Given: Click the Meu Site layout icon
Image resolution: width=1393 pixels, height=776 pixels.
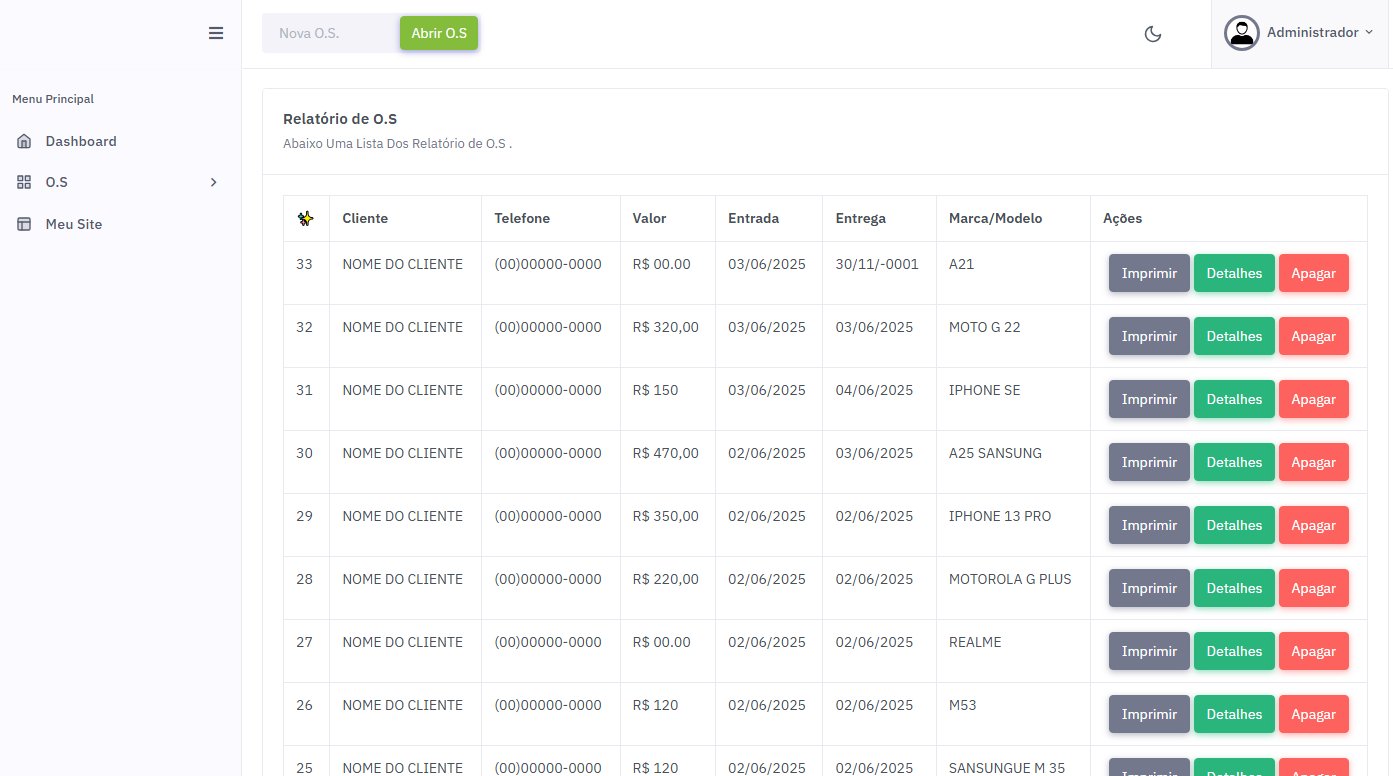Looking at the screenshot, I should pyautogui.click(x=25, y=225).
